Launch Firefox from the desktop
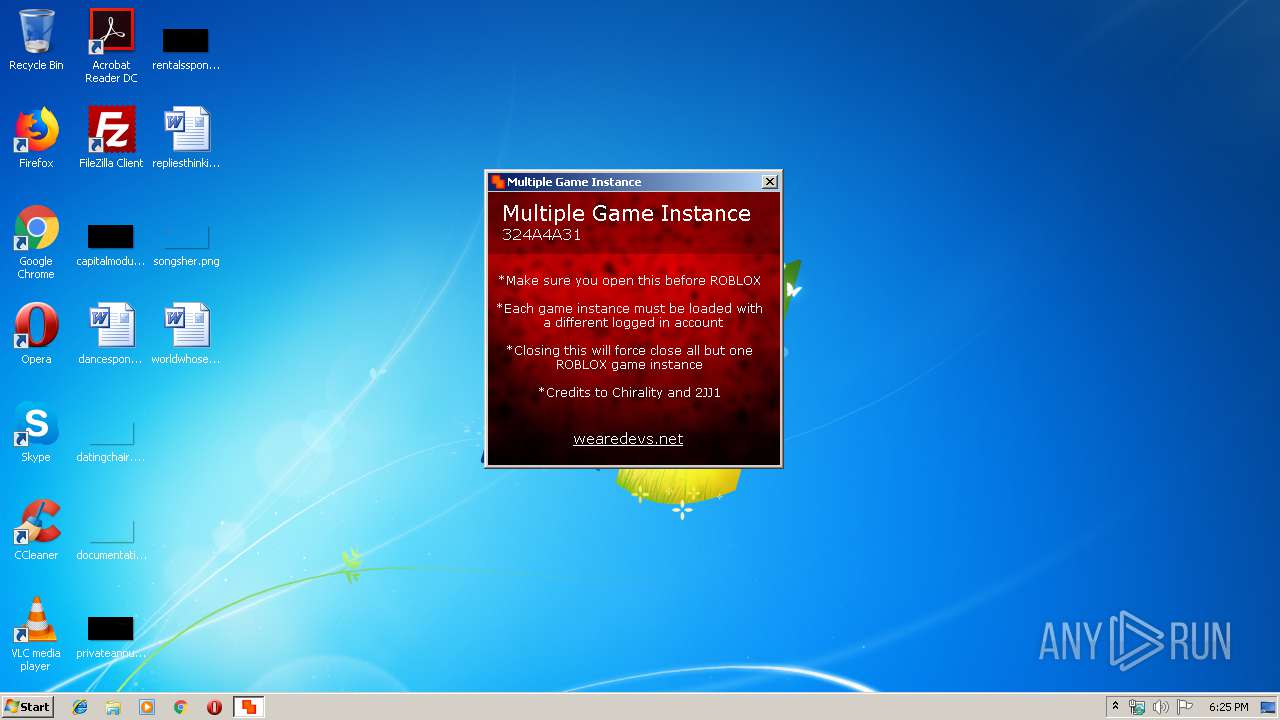This screenshot has height=720, width=1280. coord(36,138)
